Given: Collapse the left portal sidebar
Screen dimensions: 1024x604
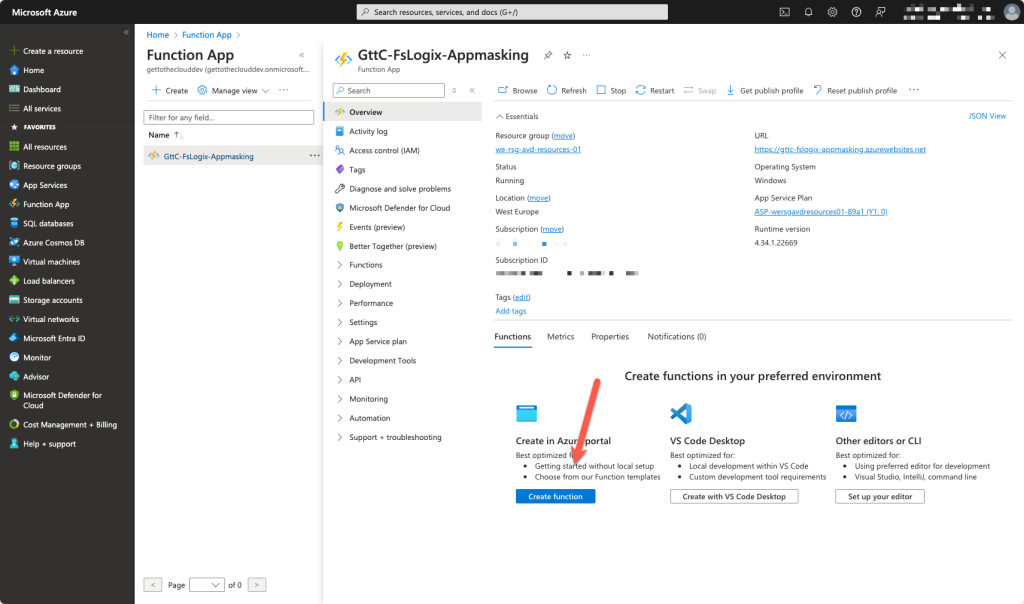Looking at the screenshot, I should 126,32.
